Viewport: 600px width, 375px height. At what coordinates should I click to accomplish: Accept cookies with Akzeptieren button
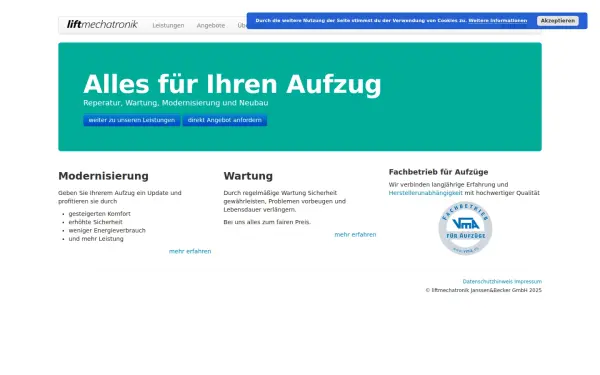(x=558, y=21)
